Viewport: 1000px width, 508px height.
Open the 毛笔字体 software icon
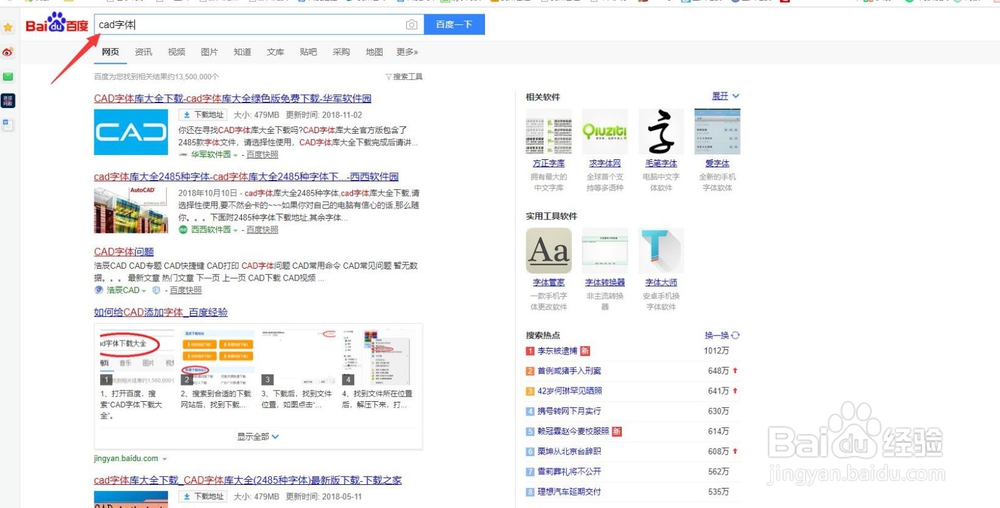pos(661,131)
